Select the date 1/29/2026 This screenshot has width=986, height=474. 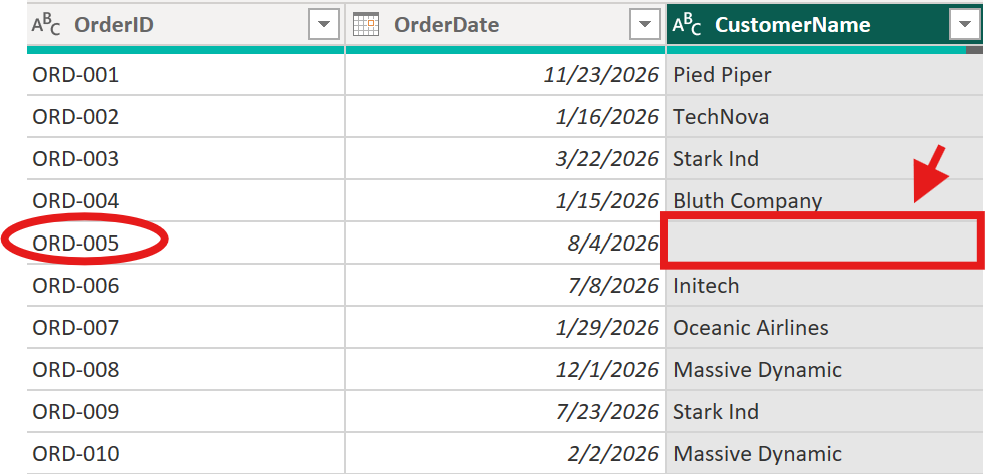pos(506,328)
